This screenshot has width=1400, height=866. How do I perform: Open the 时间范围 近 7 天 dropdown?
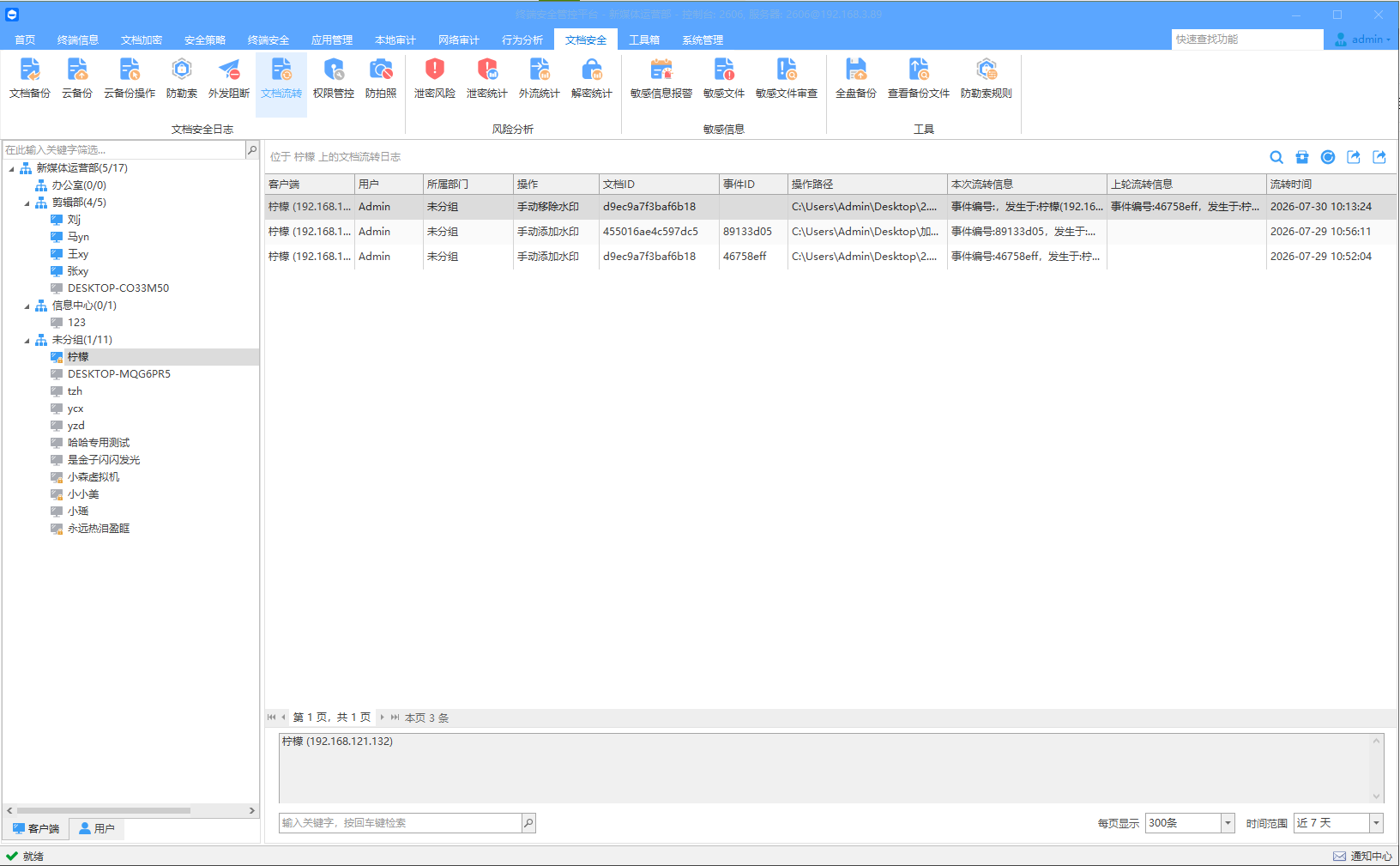click(1376, 823)
